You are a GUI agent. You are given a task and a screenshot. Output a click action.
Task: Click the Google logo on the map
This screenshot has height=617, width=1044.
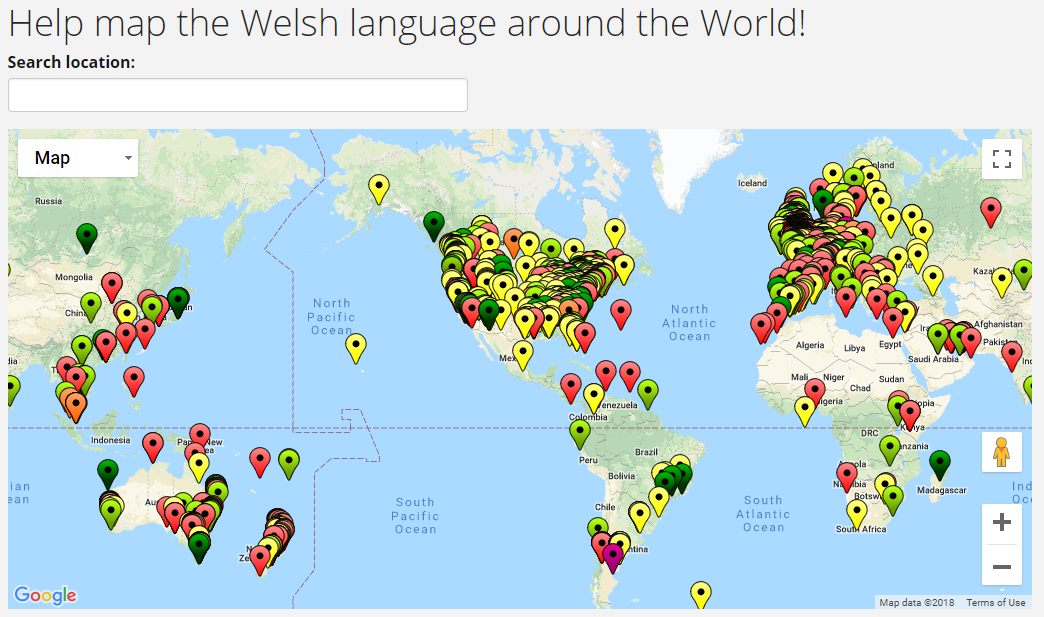coord(45,595)
